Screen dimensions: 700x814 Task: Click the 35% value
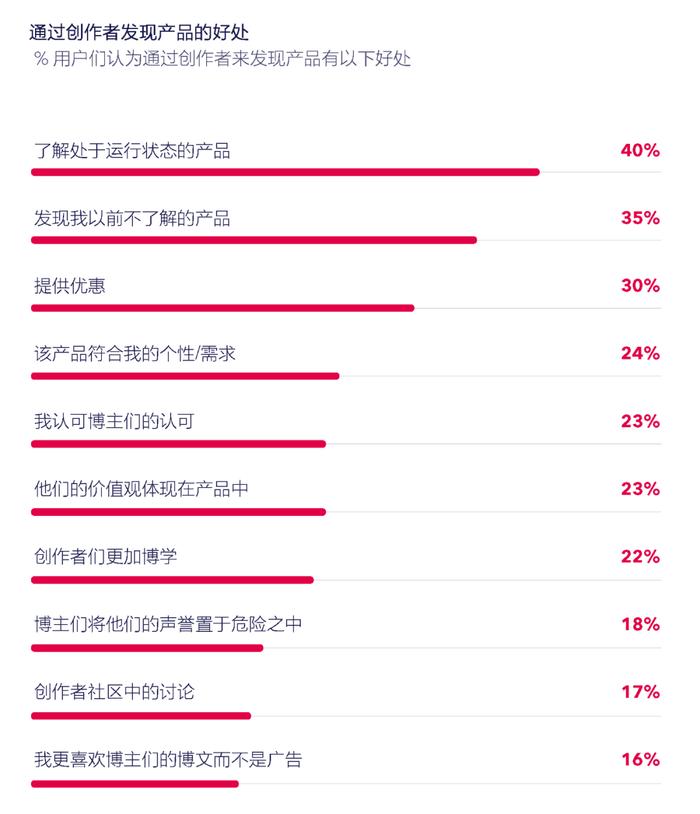pyautogui.click(x=640, y=218)
